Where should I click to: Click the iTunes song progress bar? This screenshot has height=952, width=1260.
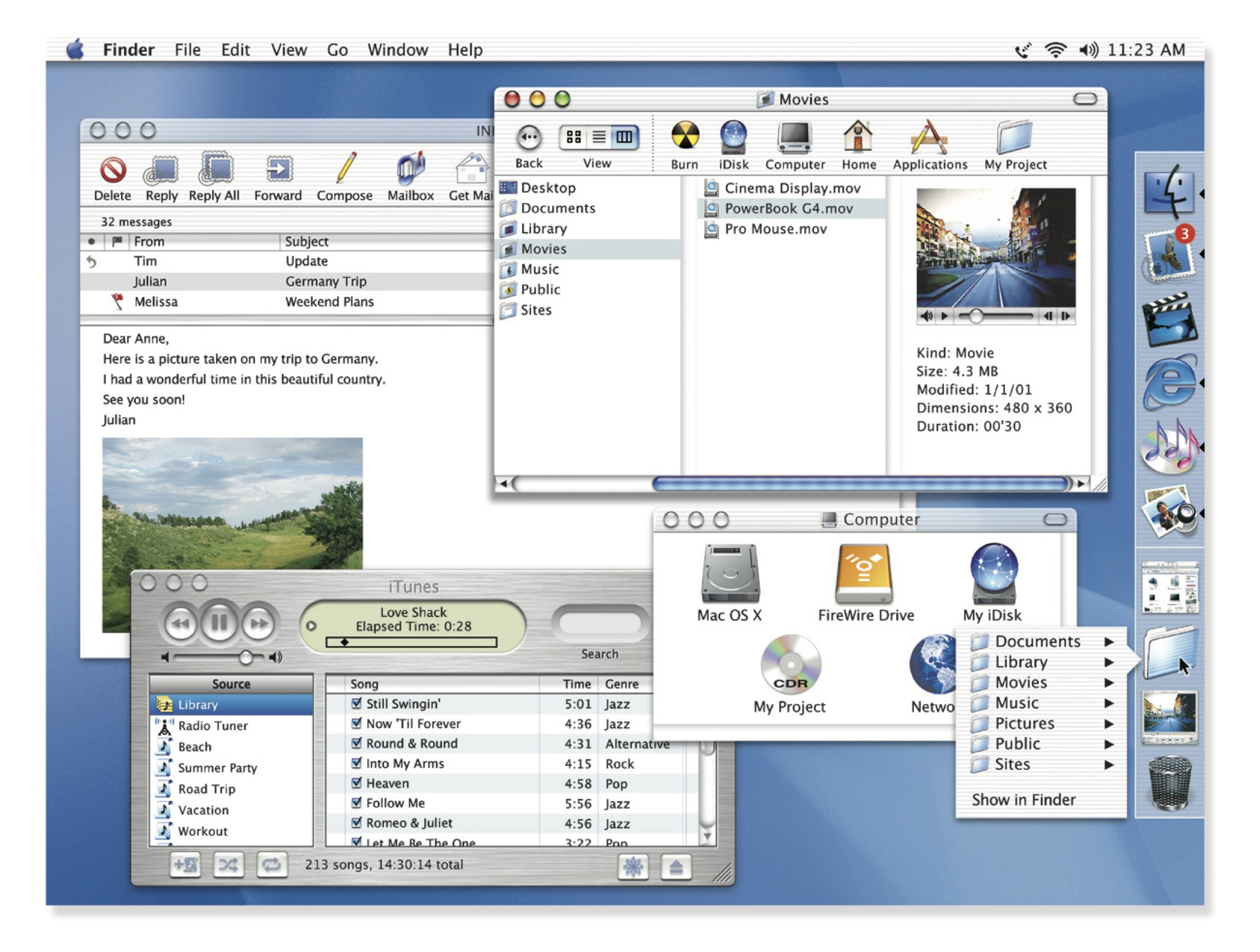point(411,642)
